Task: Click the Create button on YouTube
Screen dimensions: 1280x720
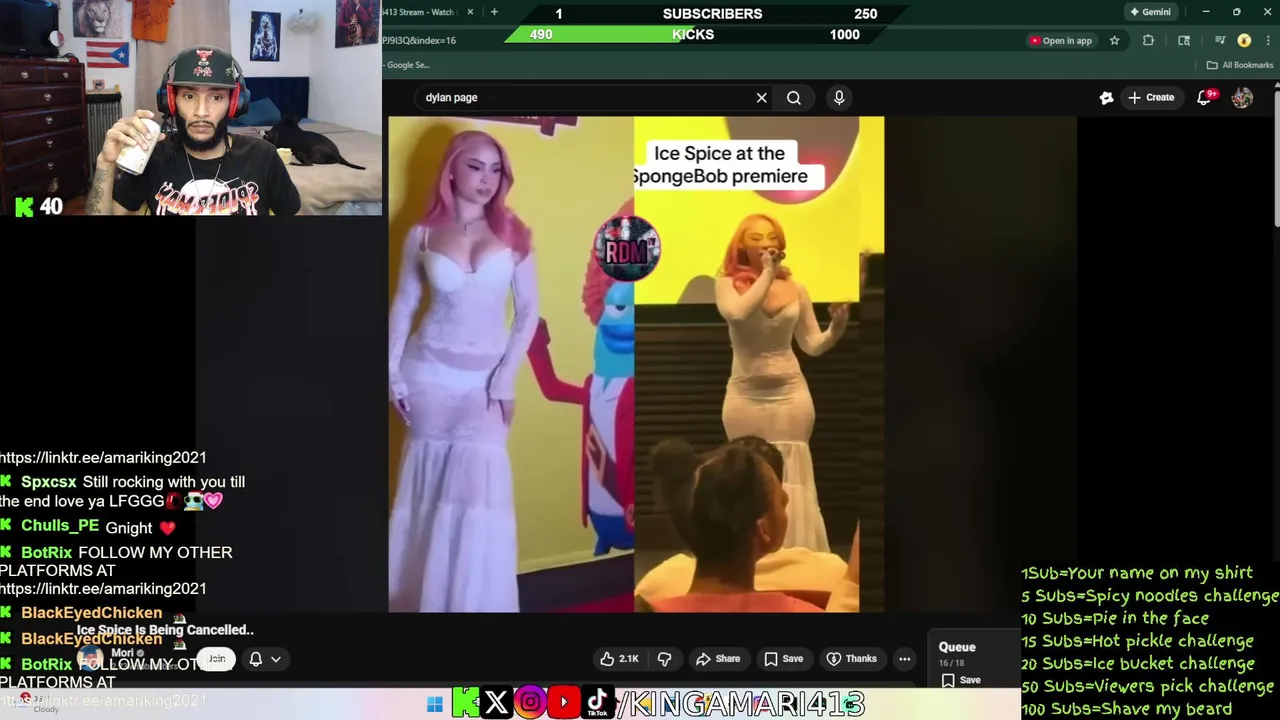Action: coord(1151,97)
